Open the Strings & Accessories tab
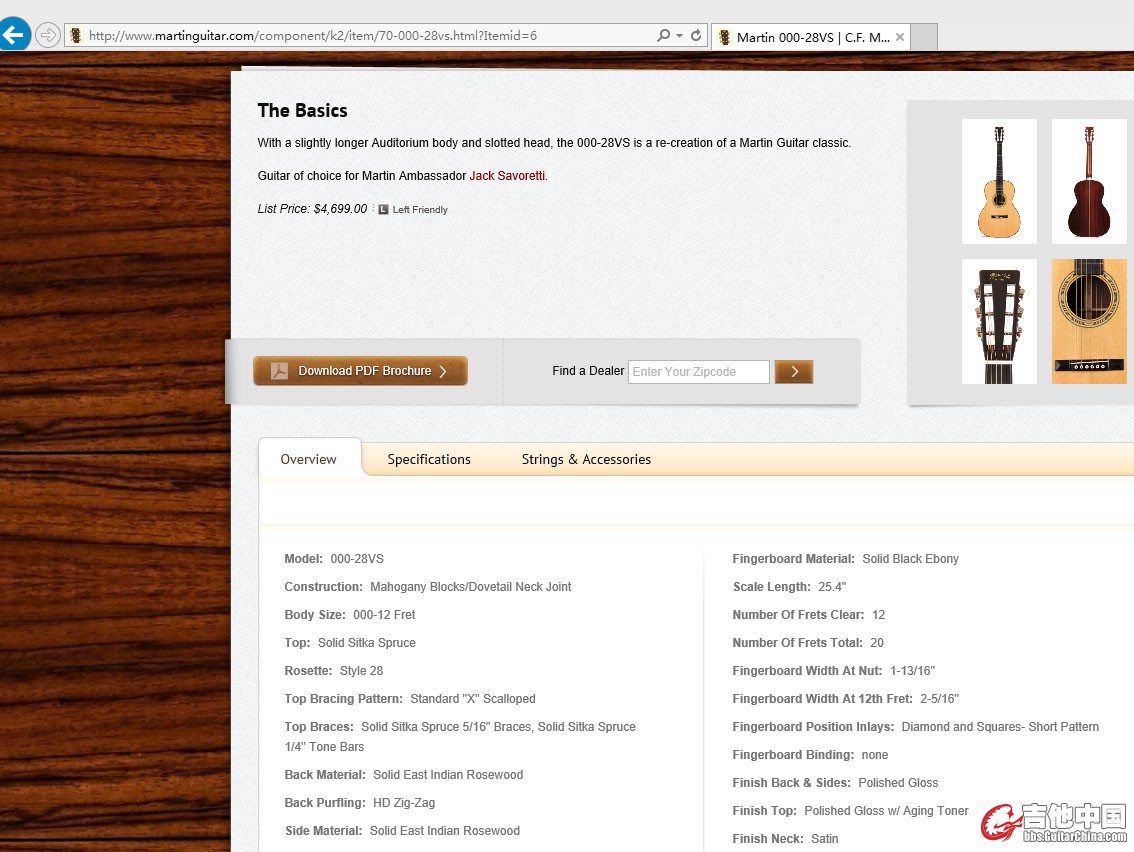 click(586, 459)
